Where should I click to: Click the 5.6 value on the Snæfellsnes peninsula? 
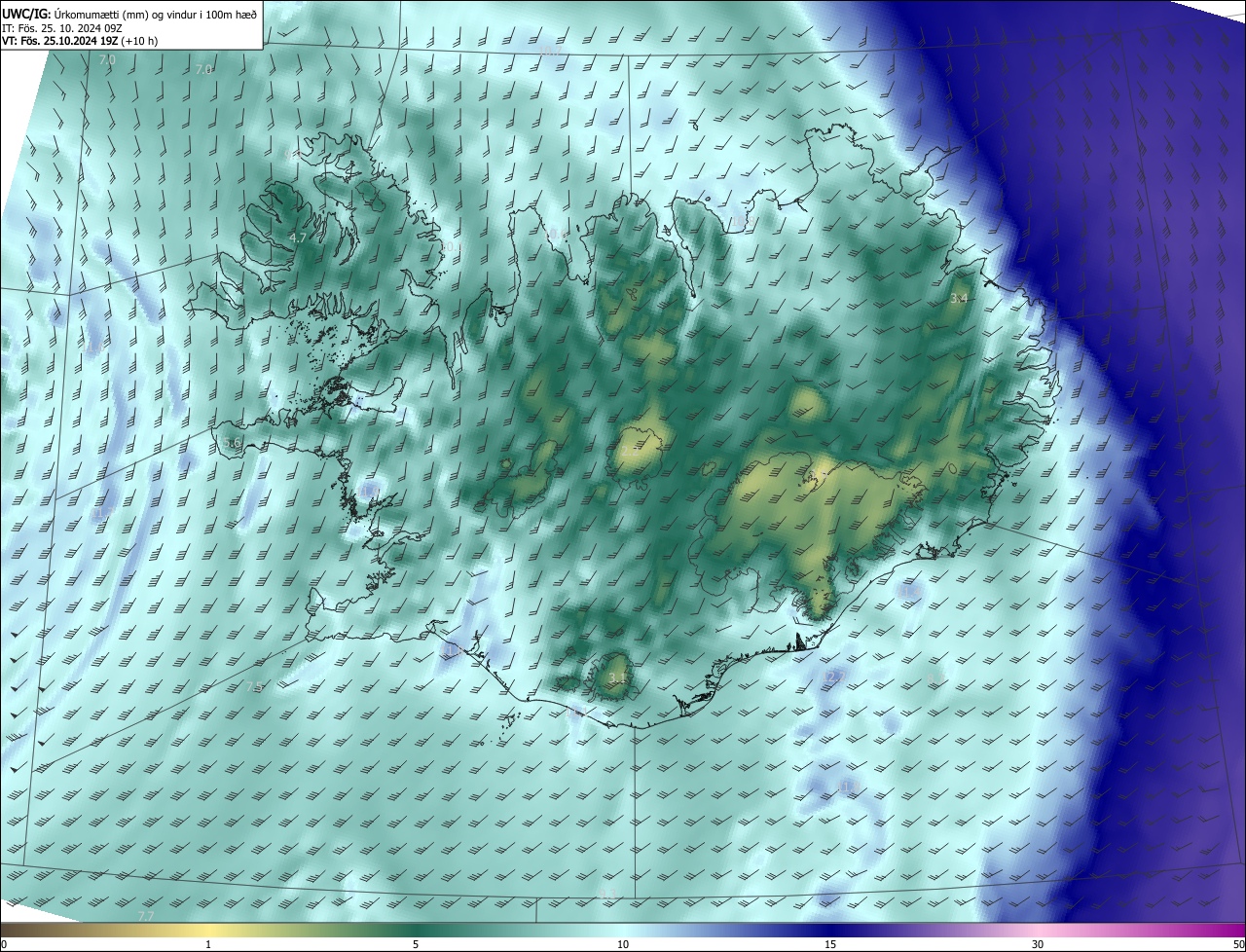[x=232, y=443]
